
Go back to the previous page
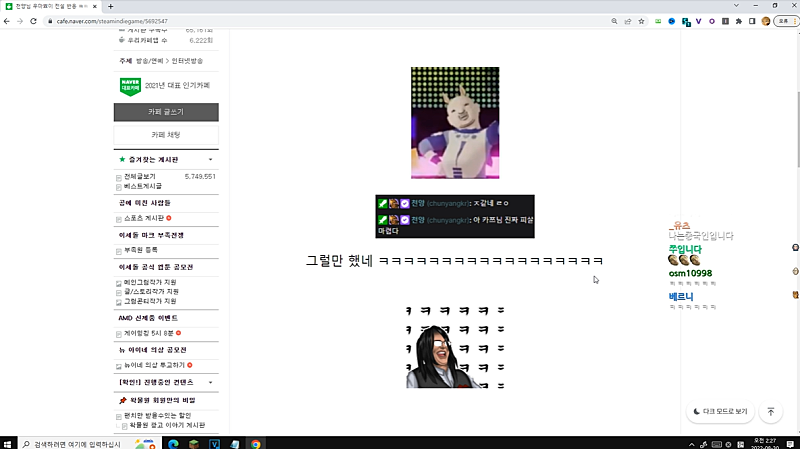7,21
